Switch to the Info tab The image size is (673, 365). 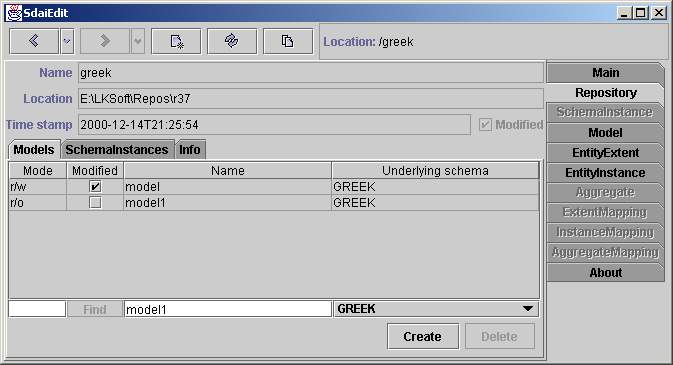click(190, 149)
